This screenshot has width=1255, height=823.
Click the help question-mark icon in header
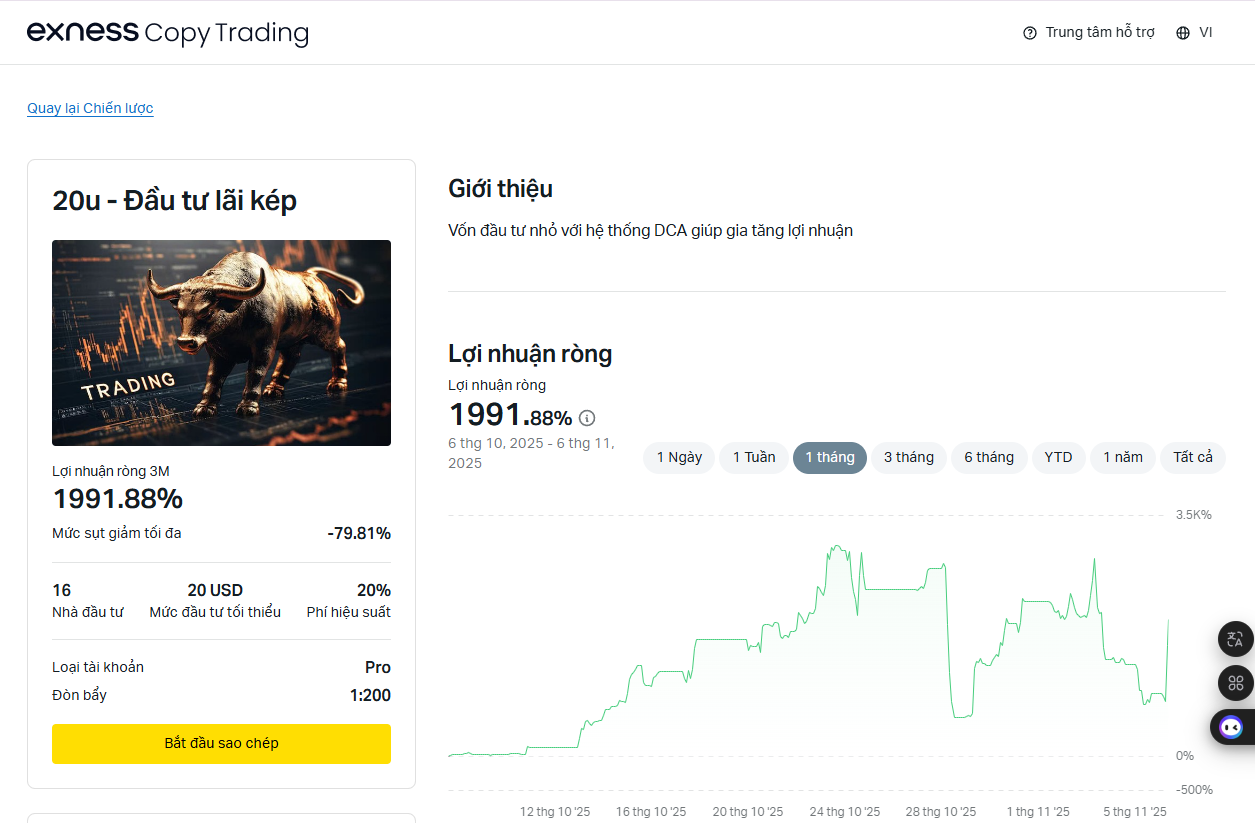tap(1029, 32)
